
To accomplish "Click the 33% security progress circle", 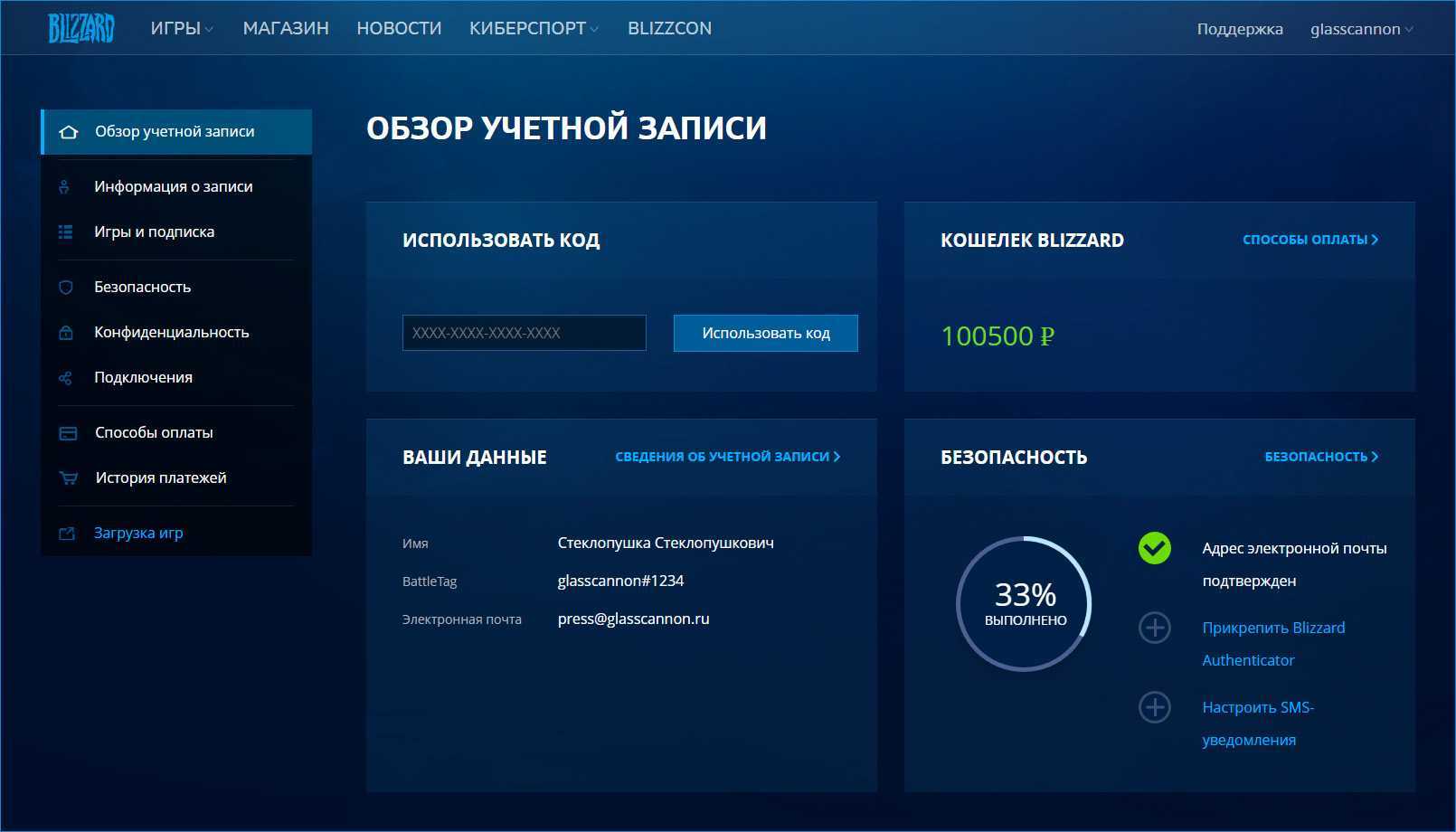I will tap(1025, 604).
